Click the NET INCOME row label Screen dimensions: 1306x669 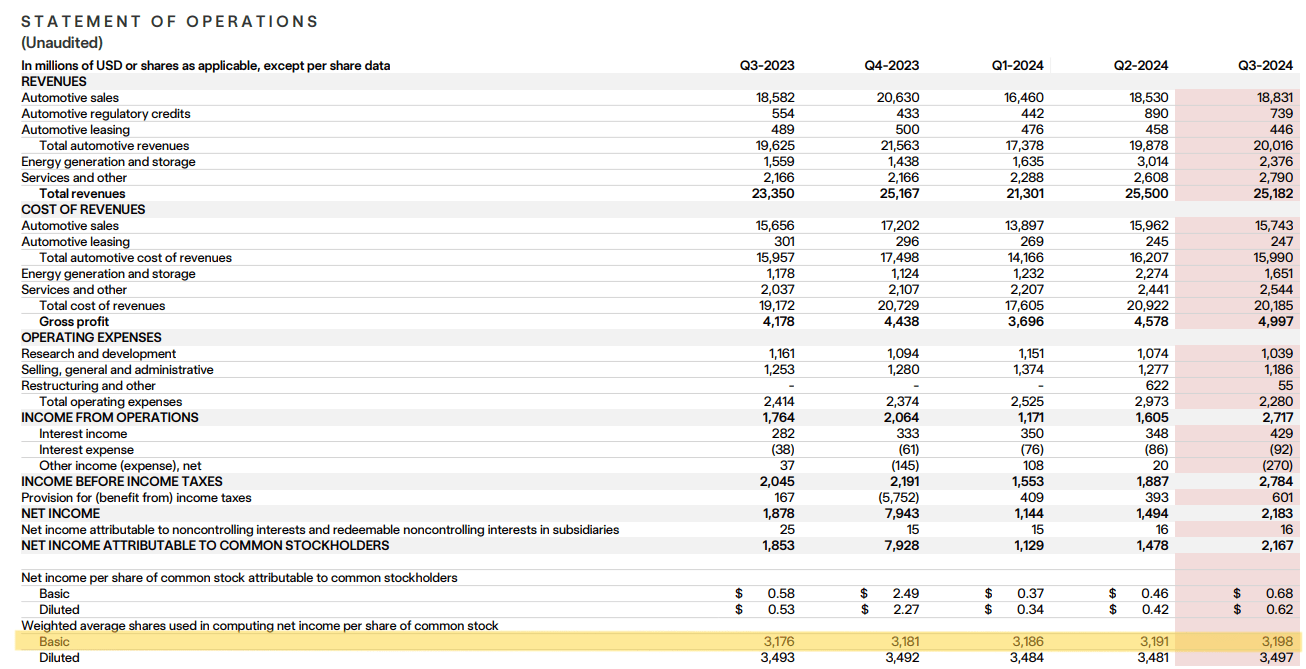click(x=60, y=514)
